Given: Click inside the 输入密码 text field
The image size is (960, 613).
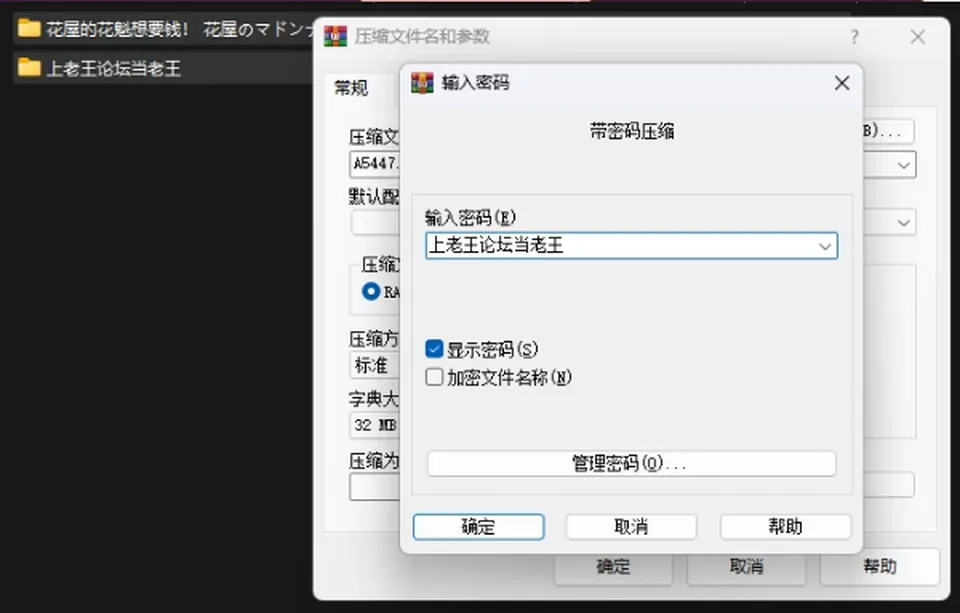Looking at the screenshot, I should coord(621,246).
